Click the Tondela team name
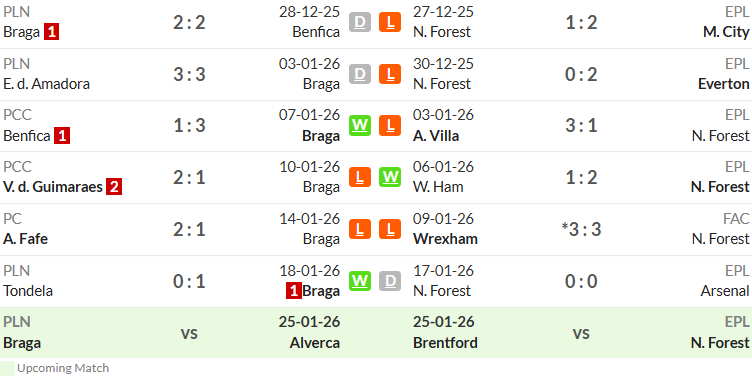The image size is (752, 387). point(28,291)
